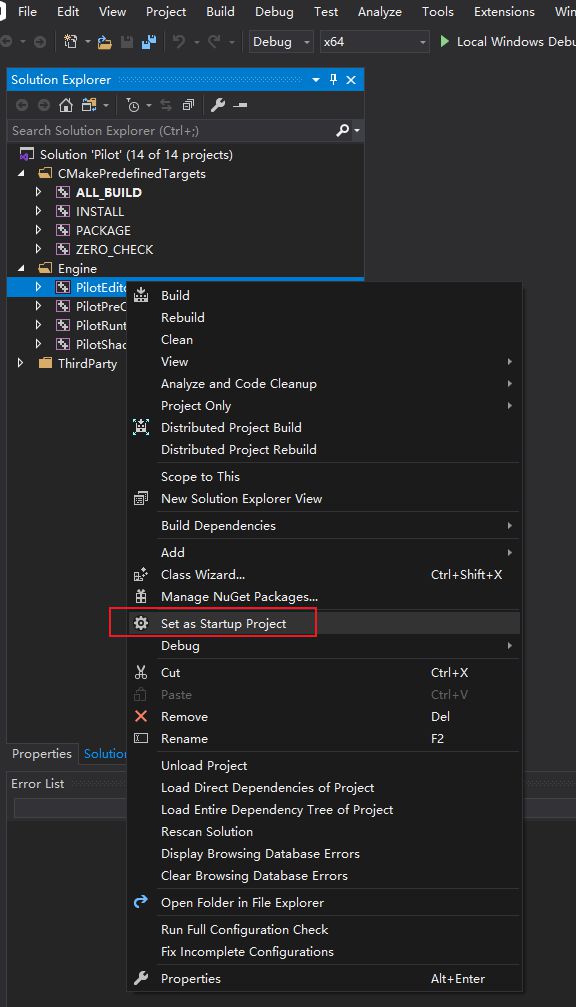
Task: Click the Distributed Project Build icon
Action: 141,427
